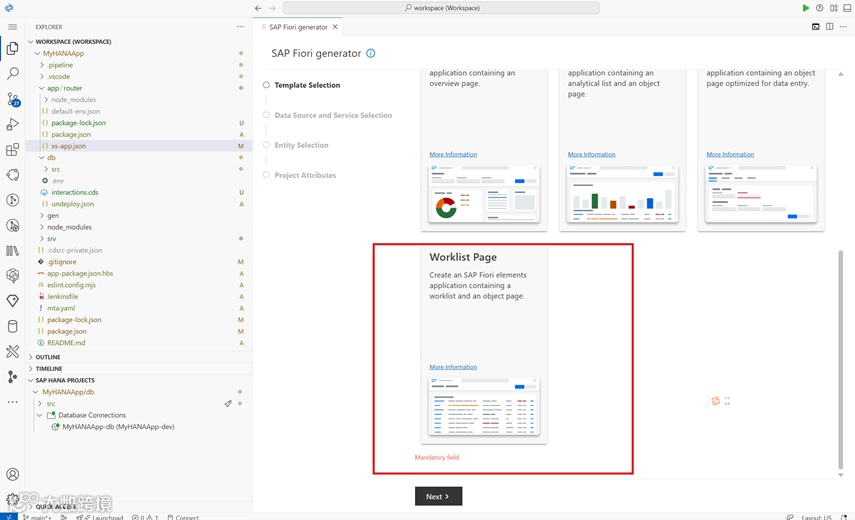Click the workspace search box in title bar
The image size is (855, 520).
pos(441,8)
